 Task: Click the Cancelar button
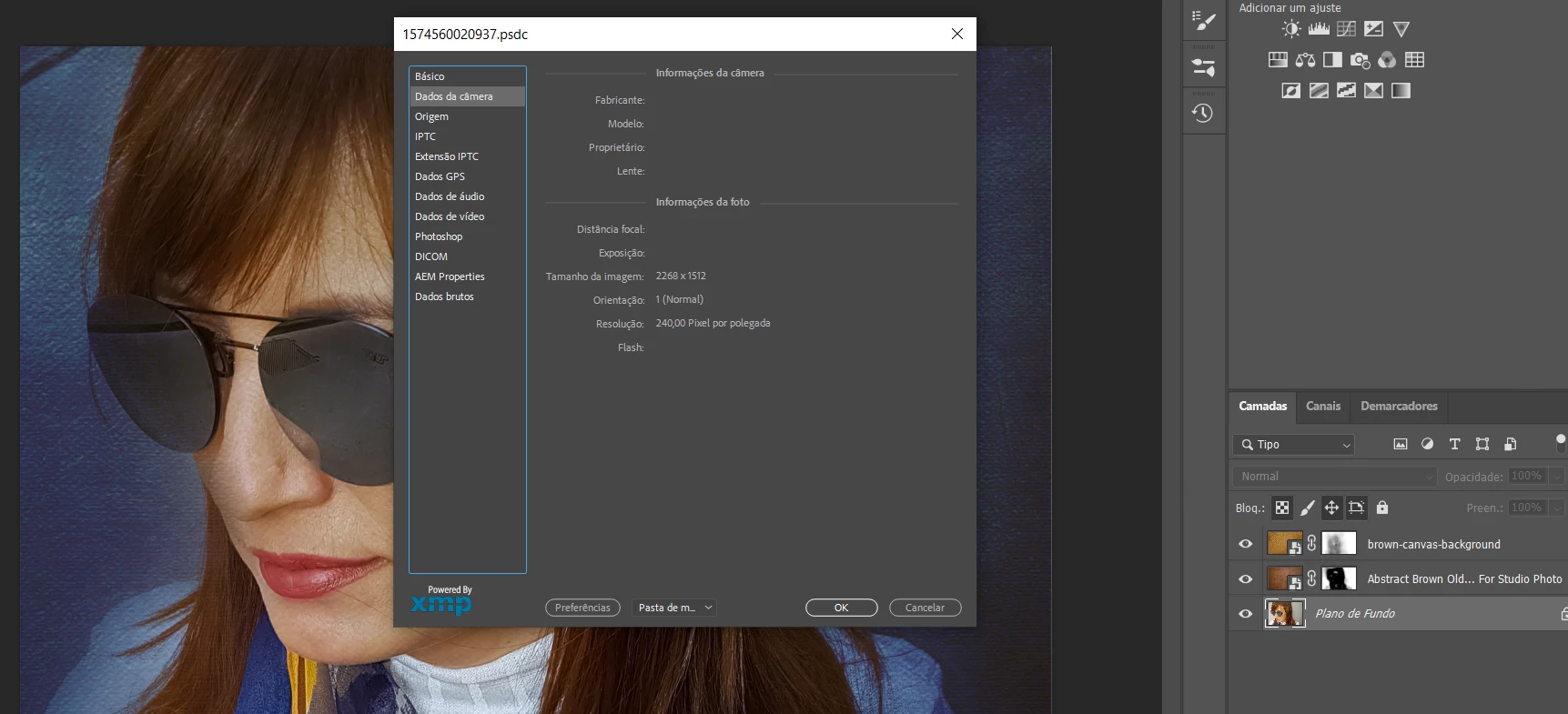click(x=925, y=608)
